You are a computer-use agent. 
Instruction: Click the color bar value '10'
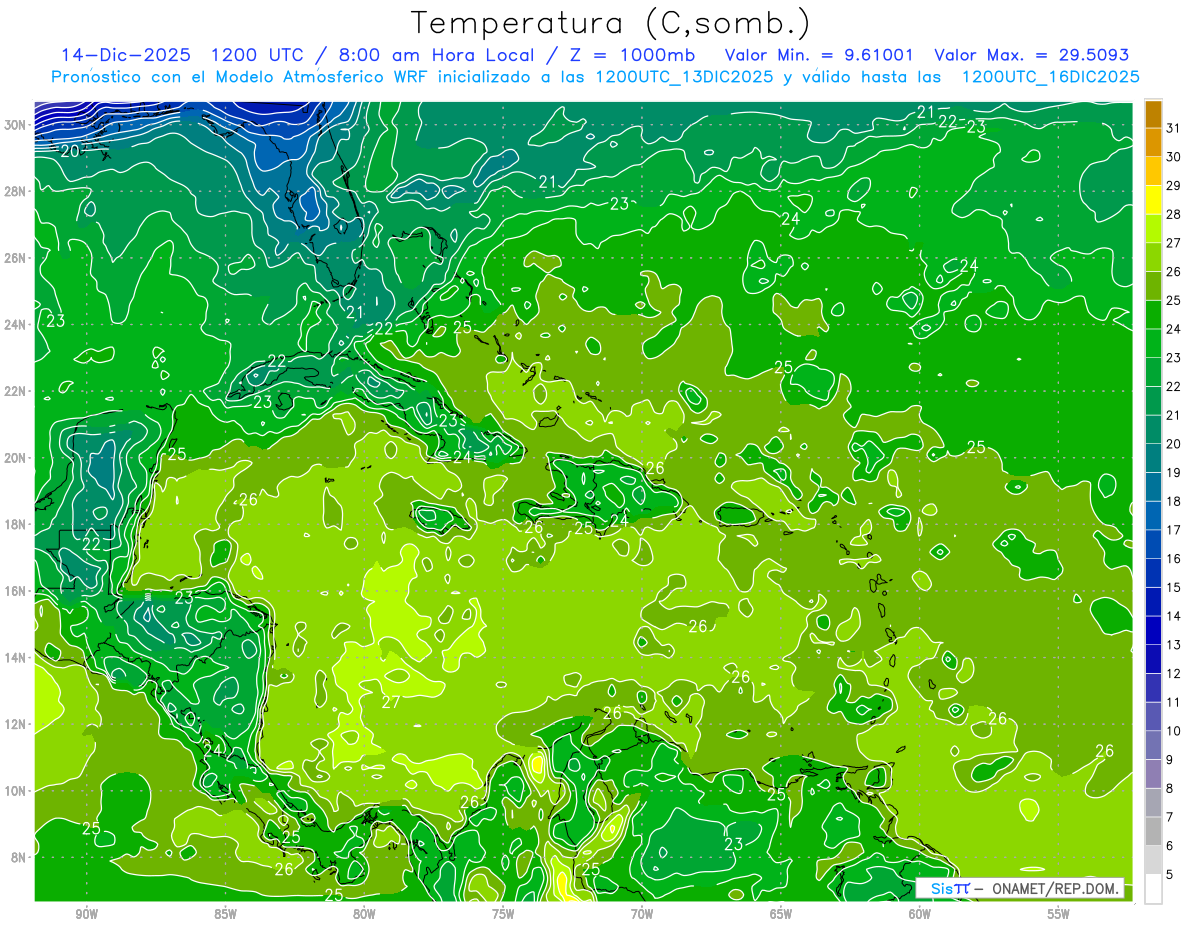tap(1174, 730)
